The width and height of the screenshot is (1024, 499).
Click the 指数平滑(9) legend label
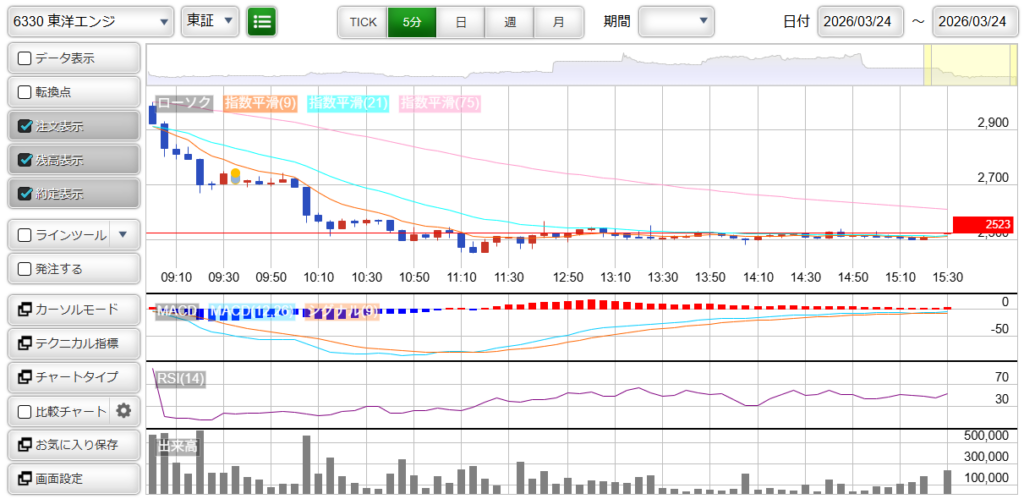coord(260,102)
